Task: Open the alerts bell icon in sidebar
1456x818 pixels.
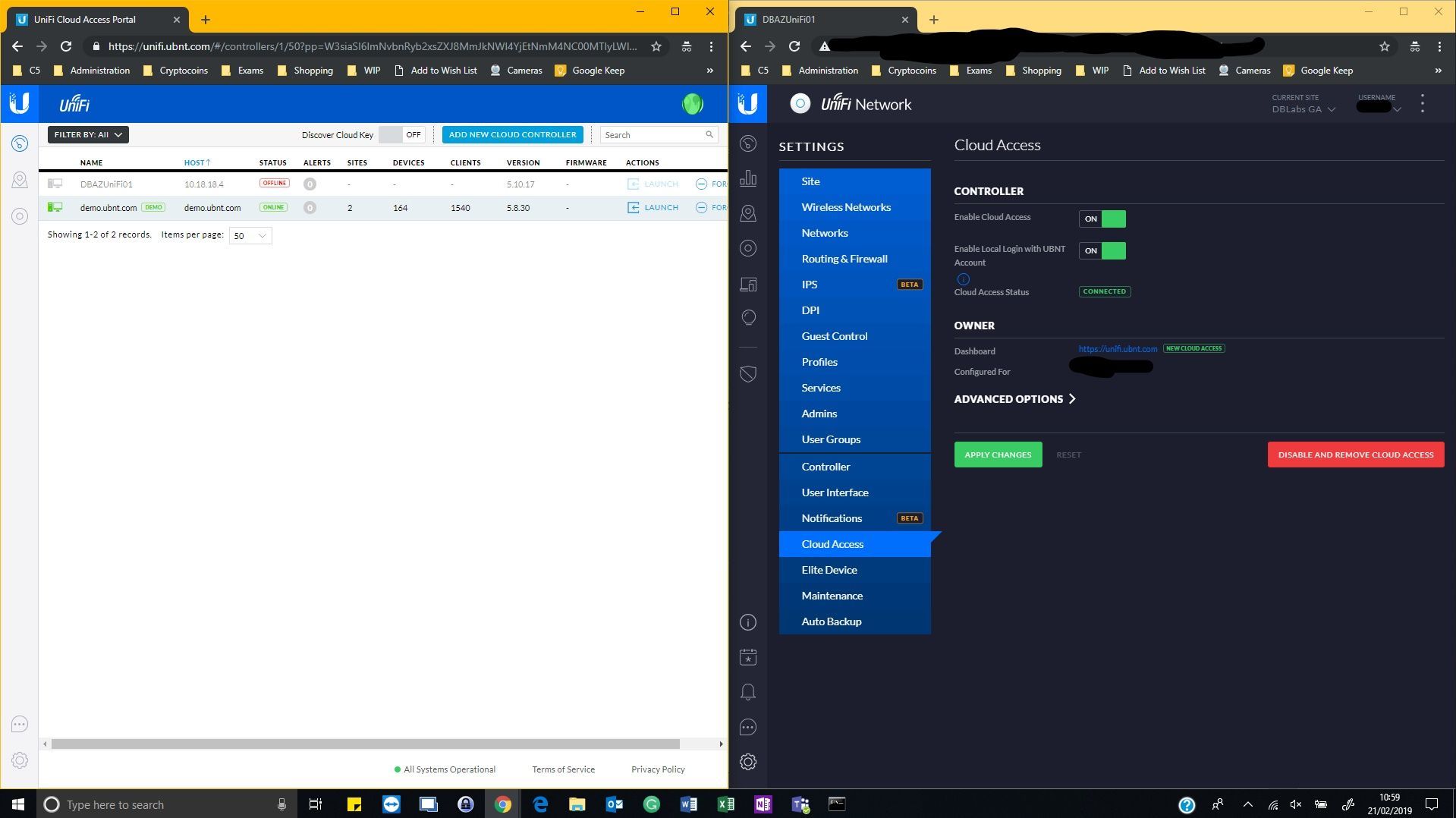Action: 748,692
